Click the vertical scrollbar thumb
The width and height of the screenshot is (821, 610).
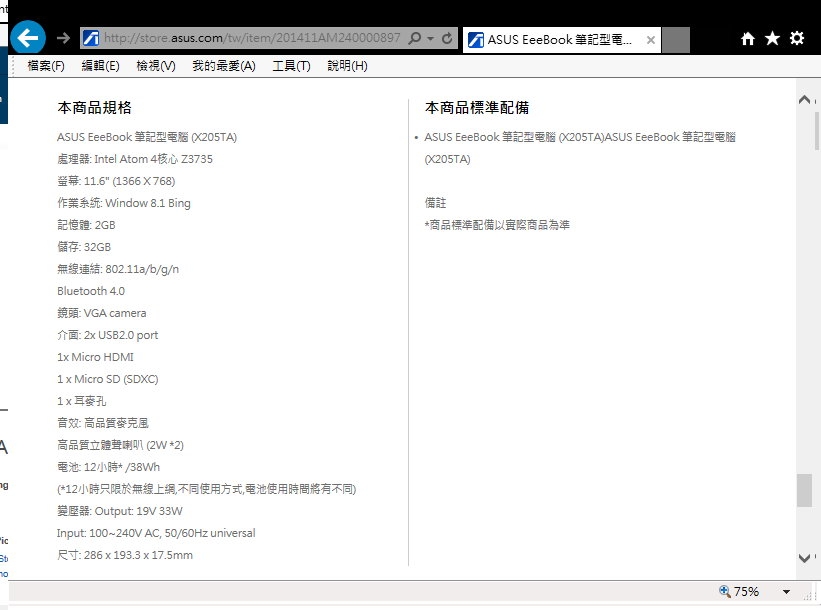[804, 490]
